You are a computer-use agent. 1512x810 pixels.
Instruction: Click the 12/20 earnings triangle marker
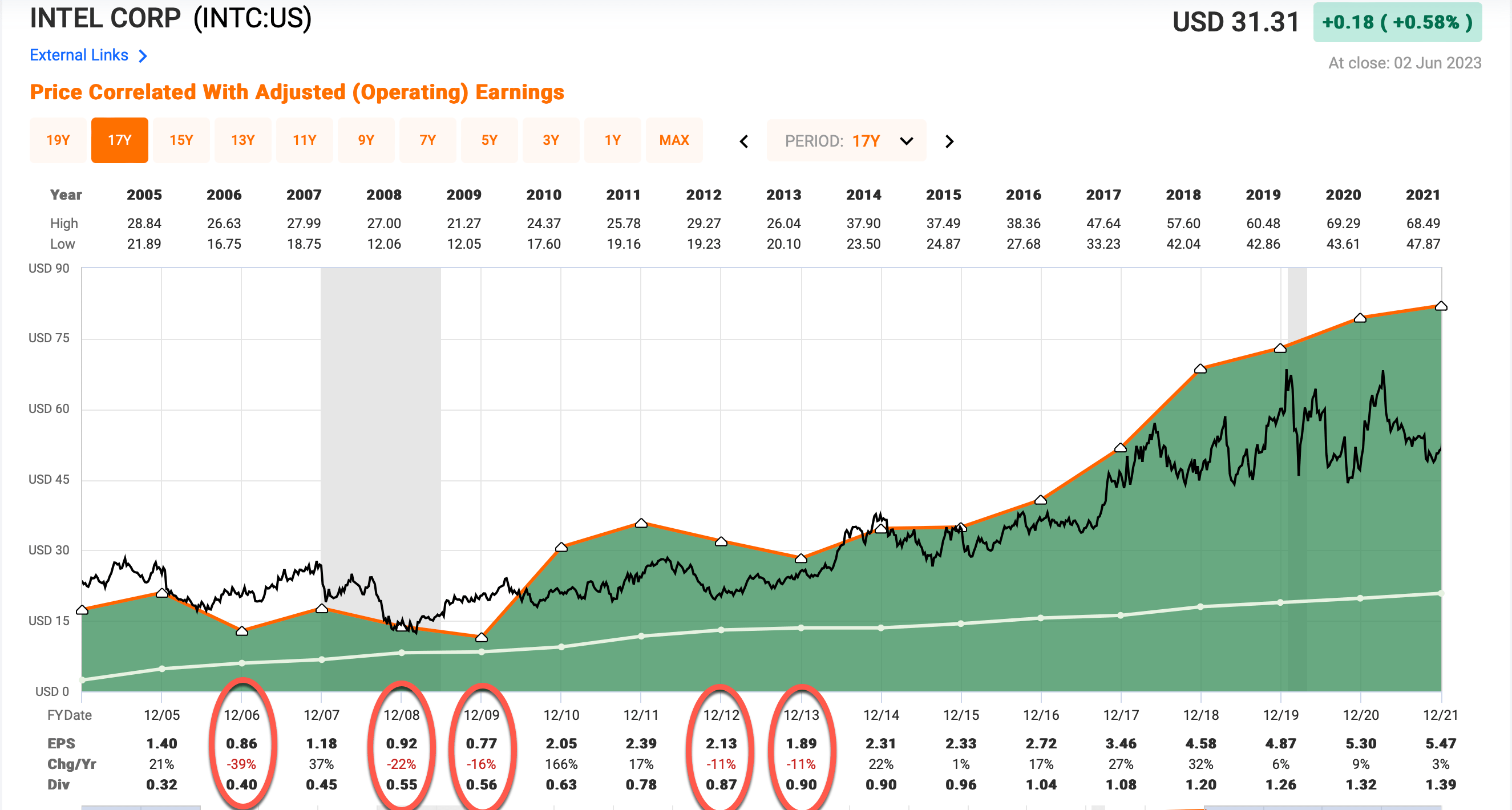[1360, 318]
